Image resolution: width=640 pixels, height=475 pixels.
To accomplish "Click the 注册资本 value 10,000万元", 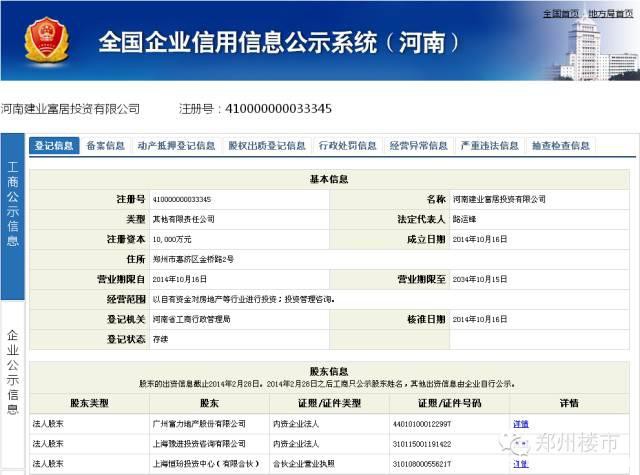I will pos(172,240).
